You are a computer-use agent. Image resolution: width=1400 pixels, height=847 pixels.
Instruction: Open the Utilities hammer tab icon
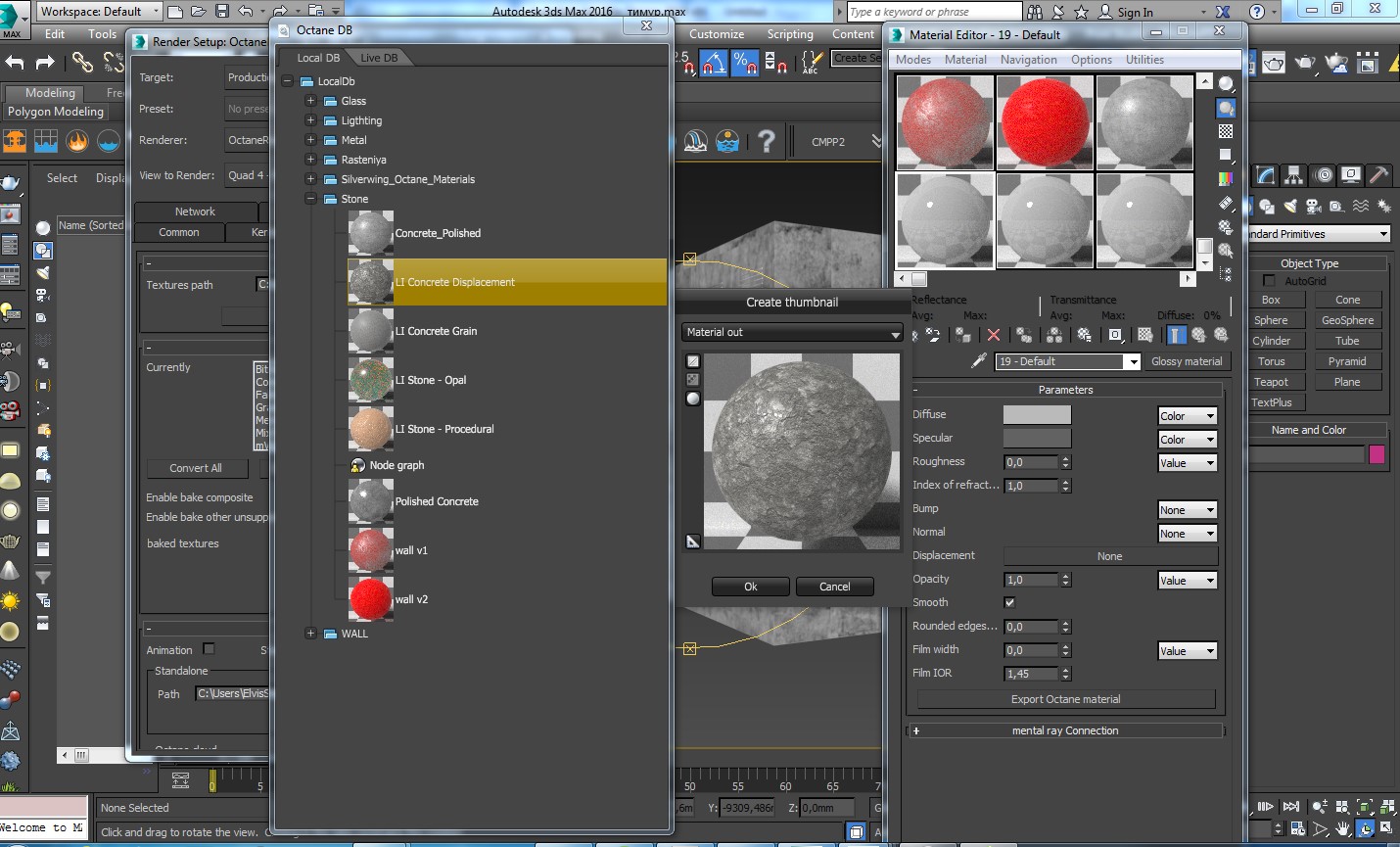[1378, 175]
